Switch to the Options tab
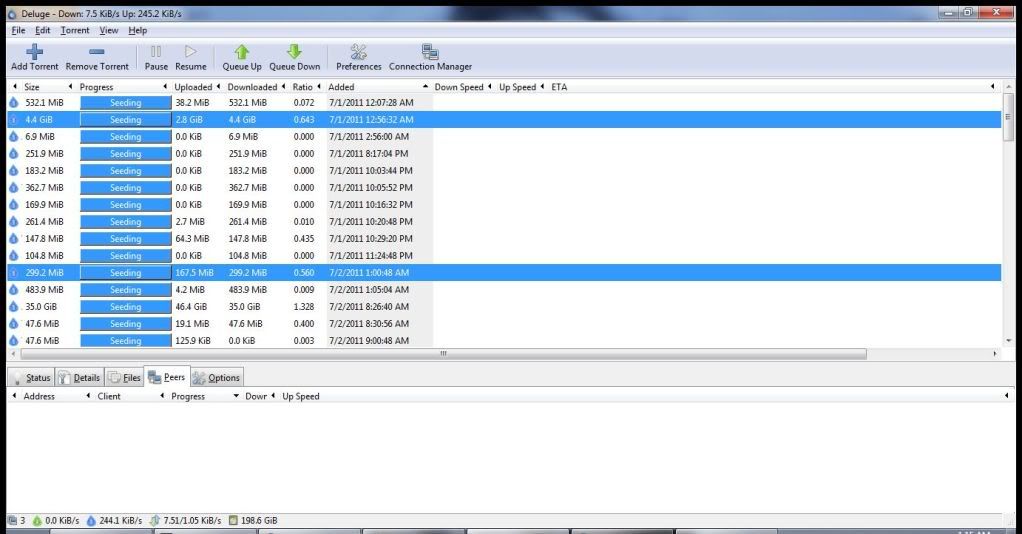This screenshot has height=534, width=1022. (x=217, y=378)
